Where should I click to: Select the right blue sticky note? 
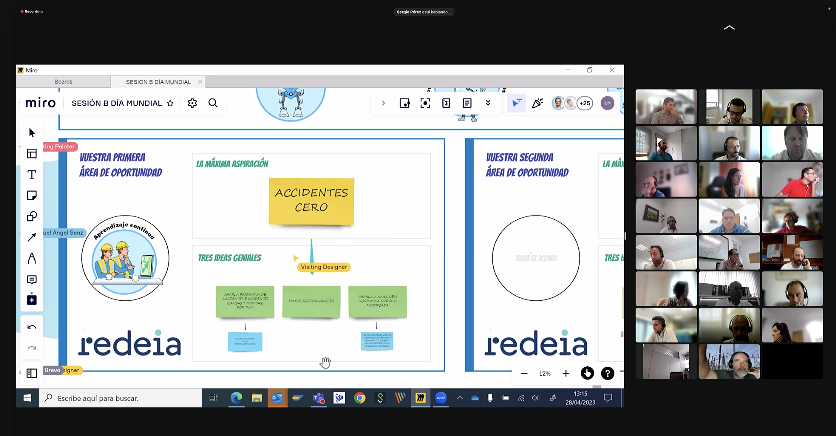click(x=377, y=341)
